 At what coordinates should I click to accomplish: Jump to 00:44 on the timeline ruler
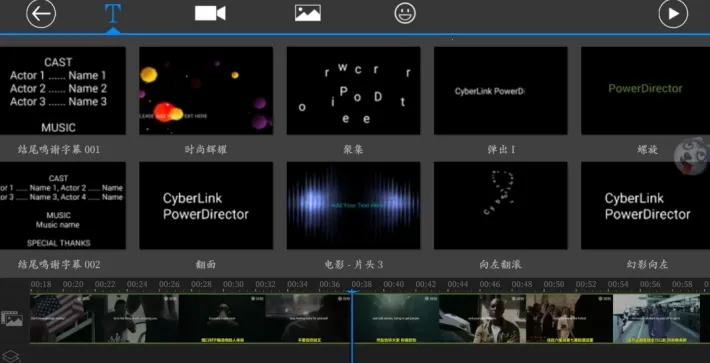coord(458,284)
